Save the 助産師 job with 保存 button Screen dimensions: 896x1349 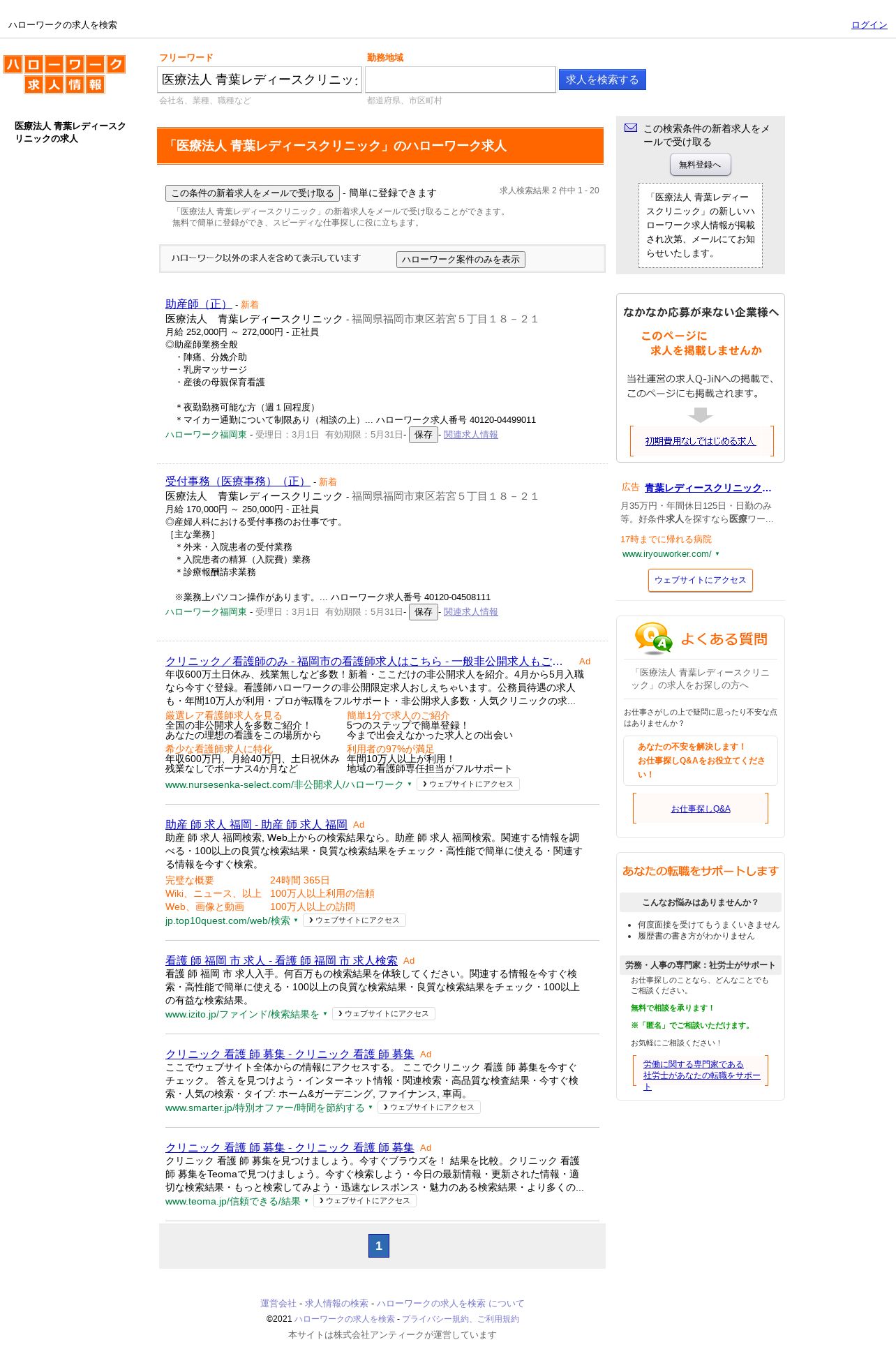pos(424,435)
